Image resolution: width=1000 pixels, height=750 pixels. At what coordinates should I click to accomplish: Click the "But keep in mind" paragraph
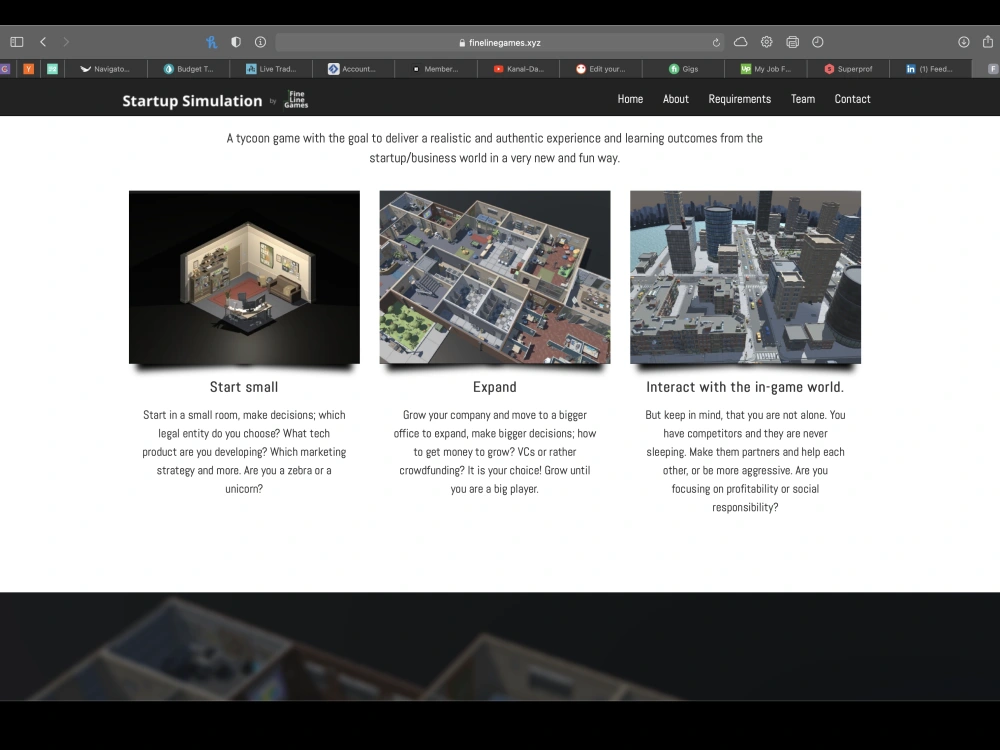click(x=745, y=460)
